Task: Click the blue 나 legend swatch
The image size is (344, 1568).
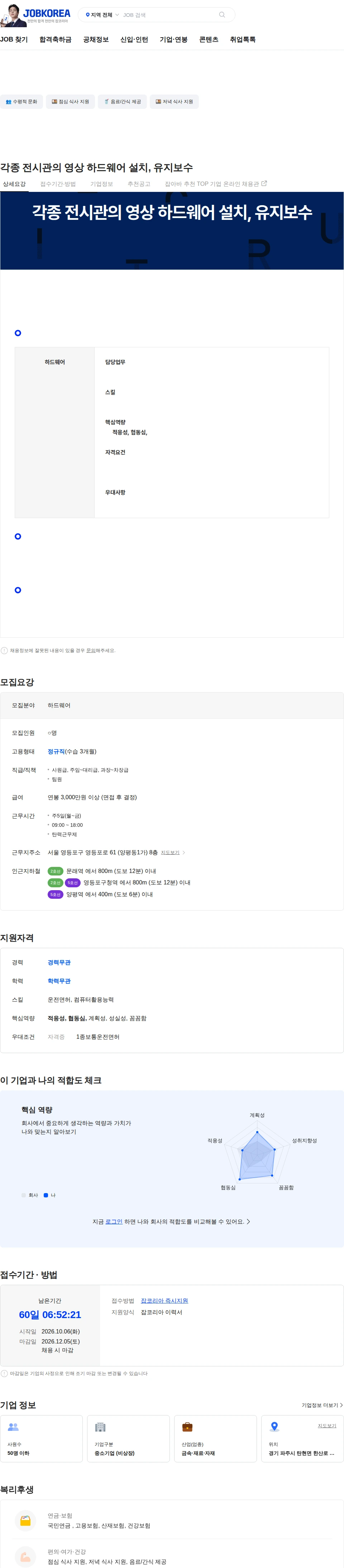Action: [x=46, y=1196]
